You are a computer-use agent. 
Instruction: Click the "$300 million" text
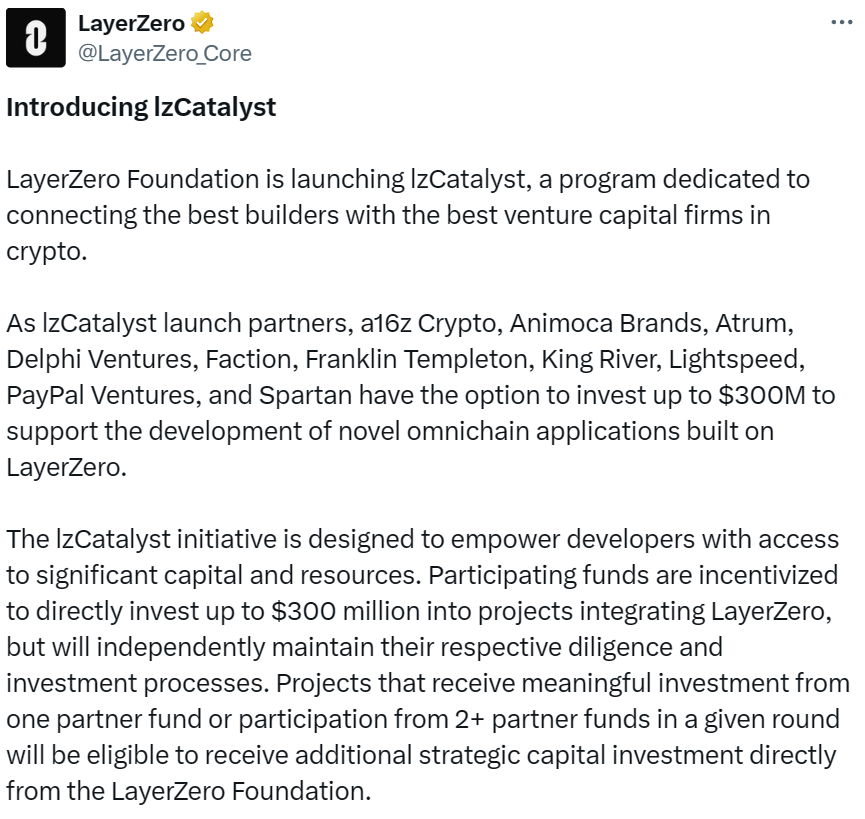click(356, 609)
